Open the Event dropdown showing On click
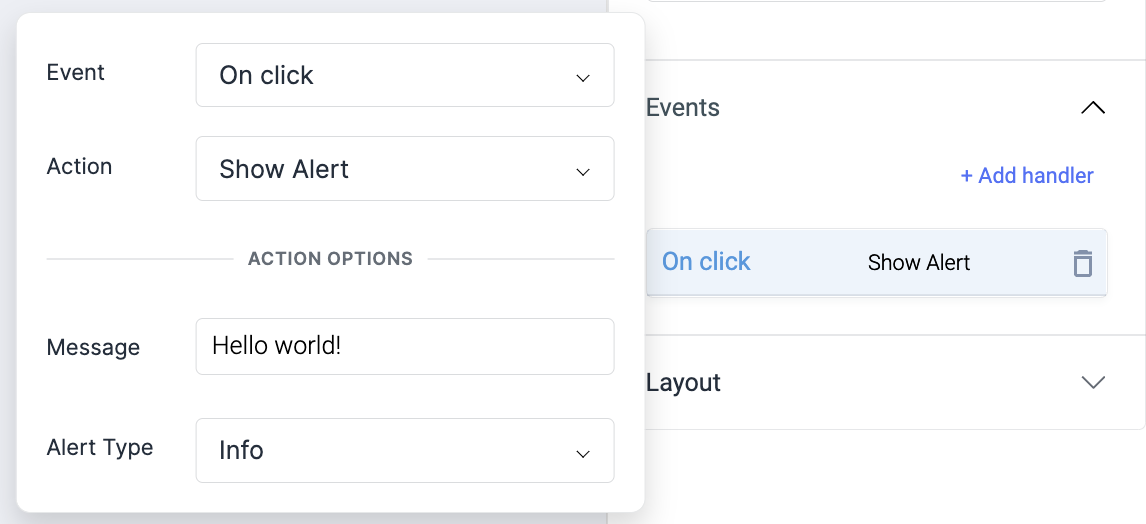Viewport: 1146px width, 524px height. 404,75
